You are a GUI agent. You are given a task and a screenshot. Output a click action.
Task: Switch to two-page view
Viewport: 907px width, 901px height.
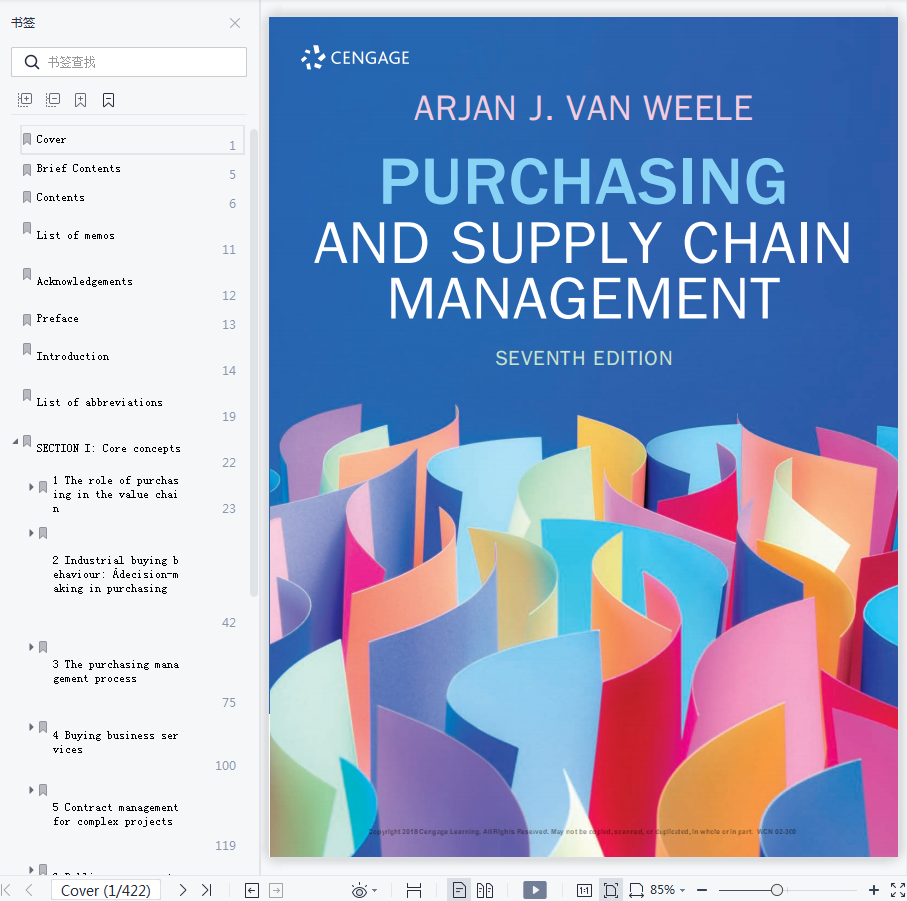[x=485, y=890]
